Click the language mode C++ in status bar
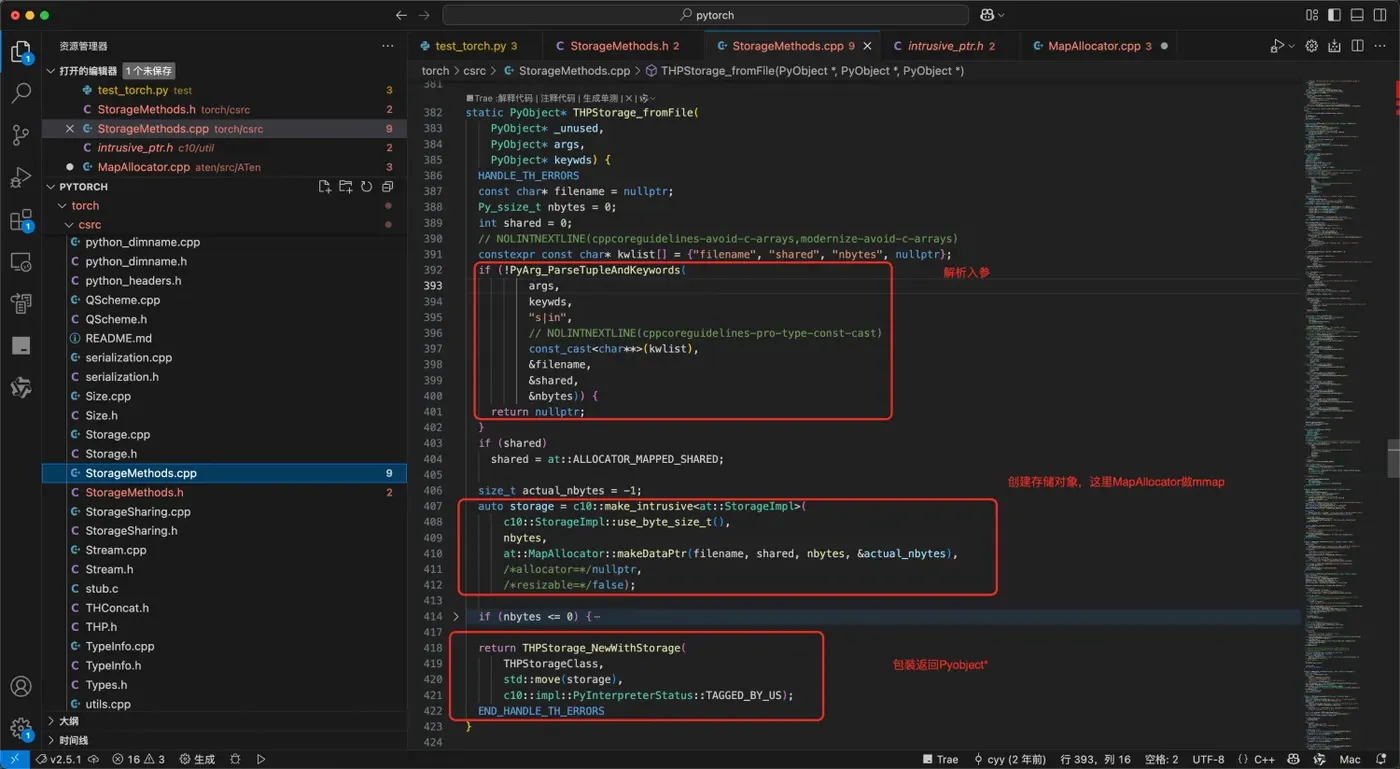This screenshot has width=1400, height=769. [x=1264, y=759]
